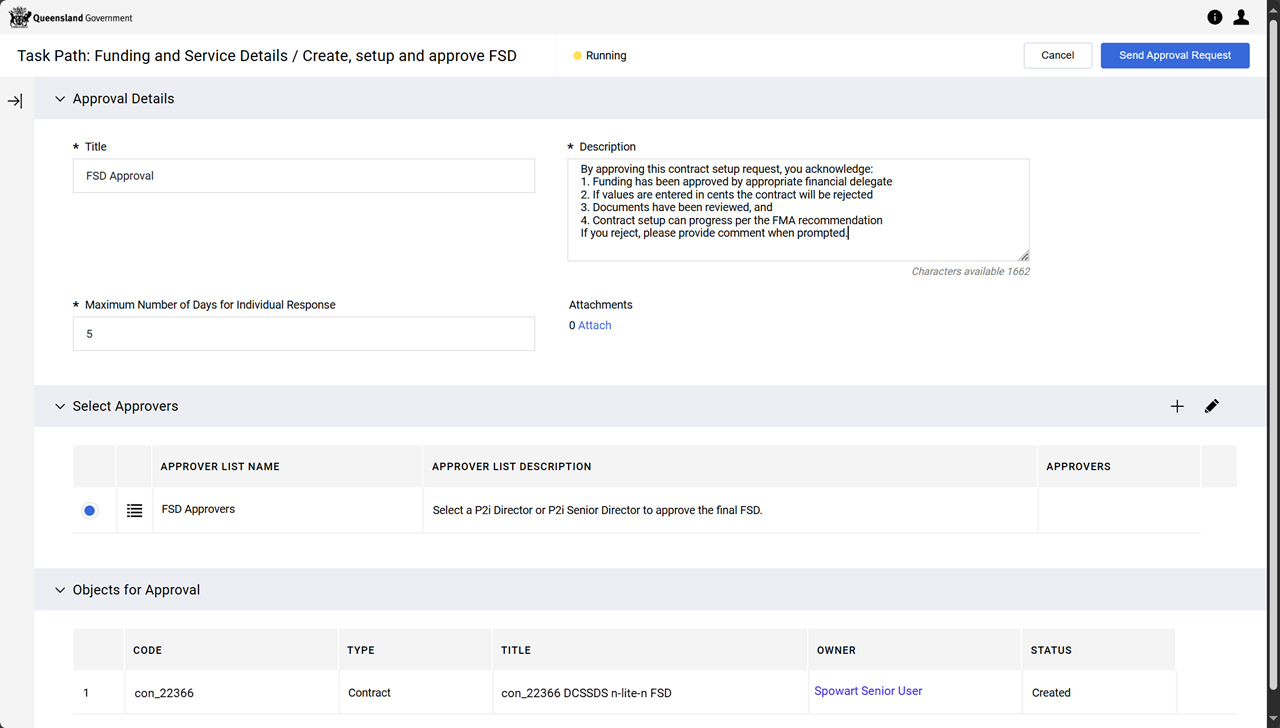Click the pencil edit icon for approvers
The image size is (1280, 728).
[x=1212, y=406]
